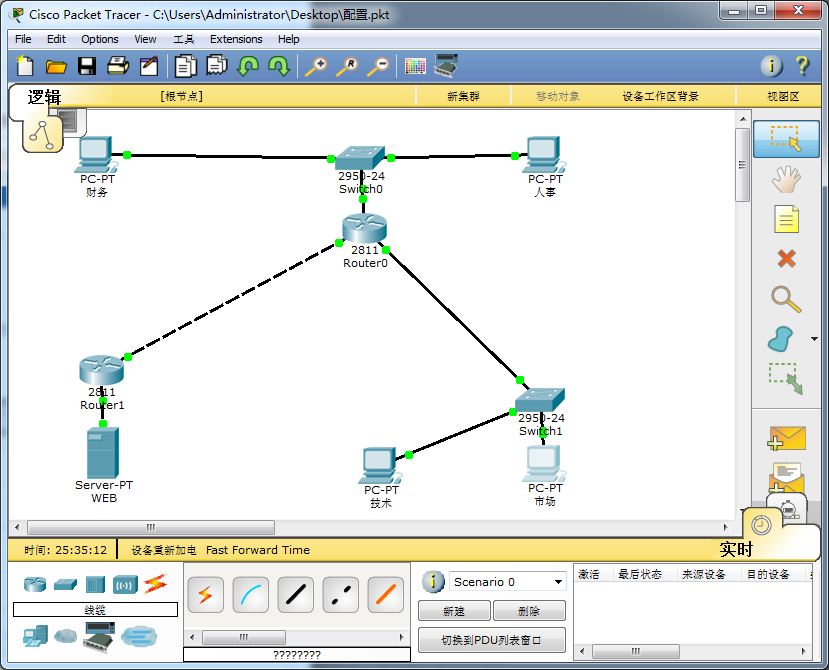
Task: Open the Options menu
Action: coord(100,39)
